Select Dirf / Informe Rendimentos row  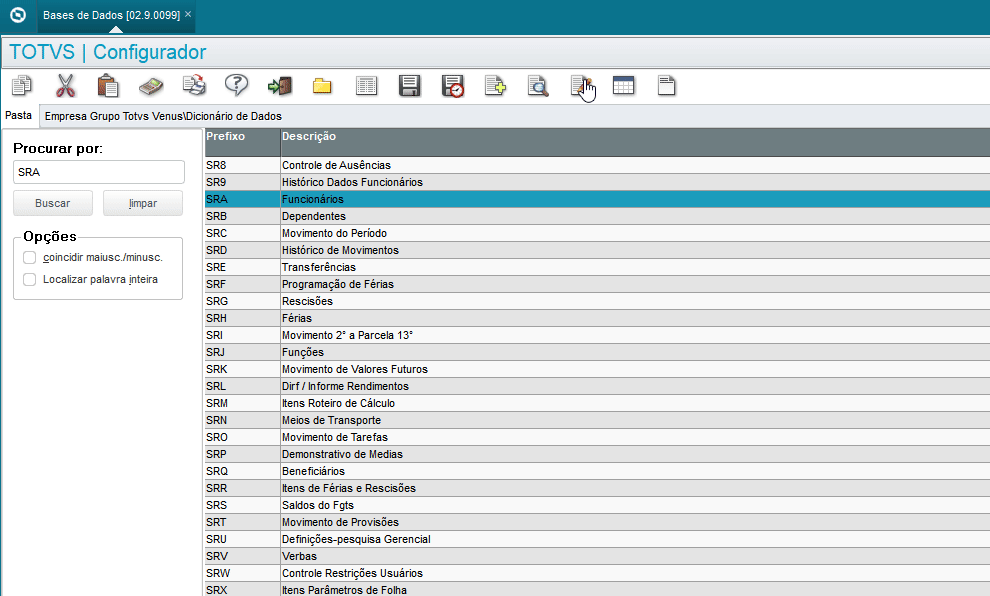597,386
